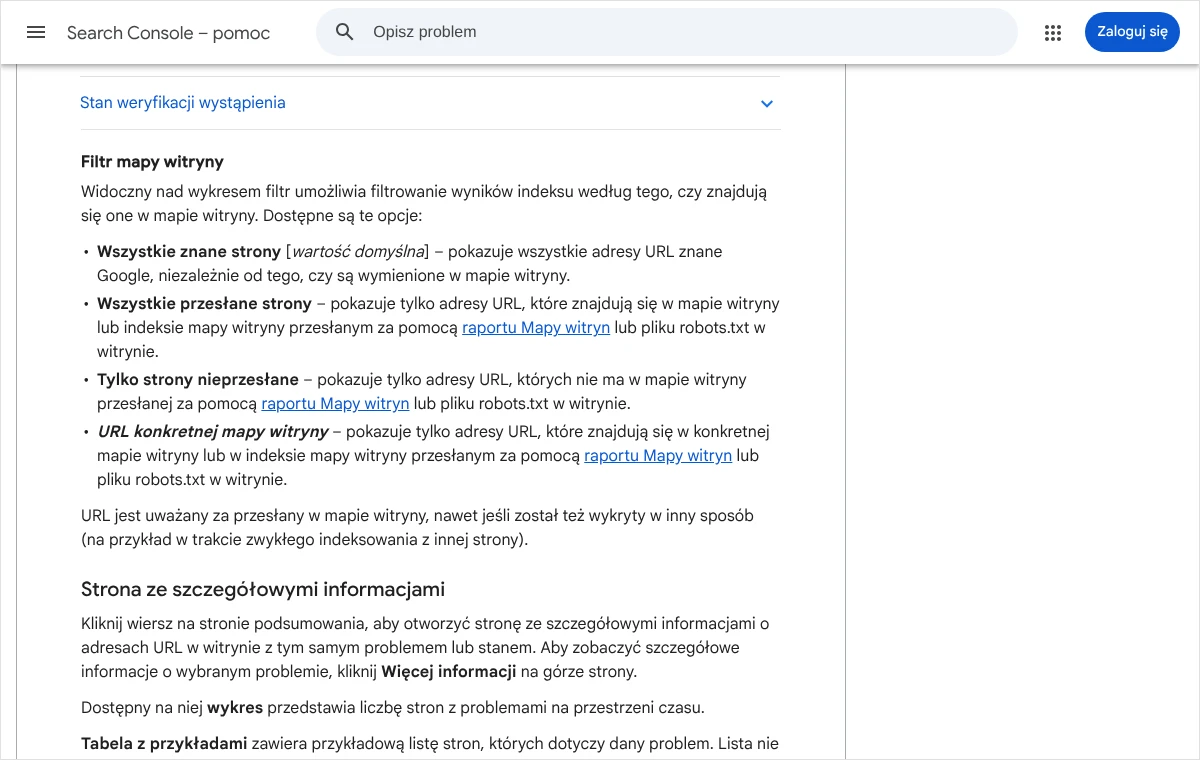This screenshot has width=1200, height=760.
Task: Click the bold Wszystkie przesłane strony text
Action: pyautogui.click(x=204, y=304)
